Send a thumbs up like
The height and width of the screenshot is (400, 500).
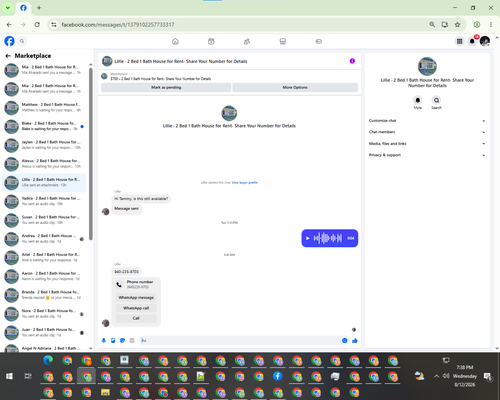pyautogui.click(x=355, y=340)
